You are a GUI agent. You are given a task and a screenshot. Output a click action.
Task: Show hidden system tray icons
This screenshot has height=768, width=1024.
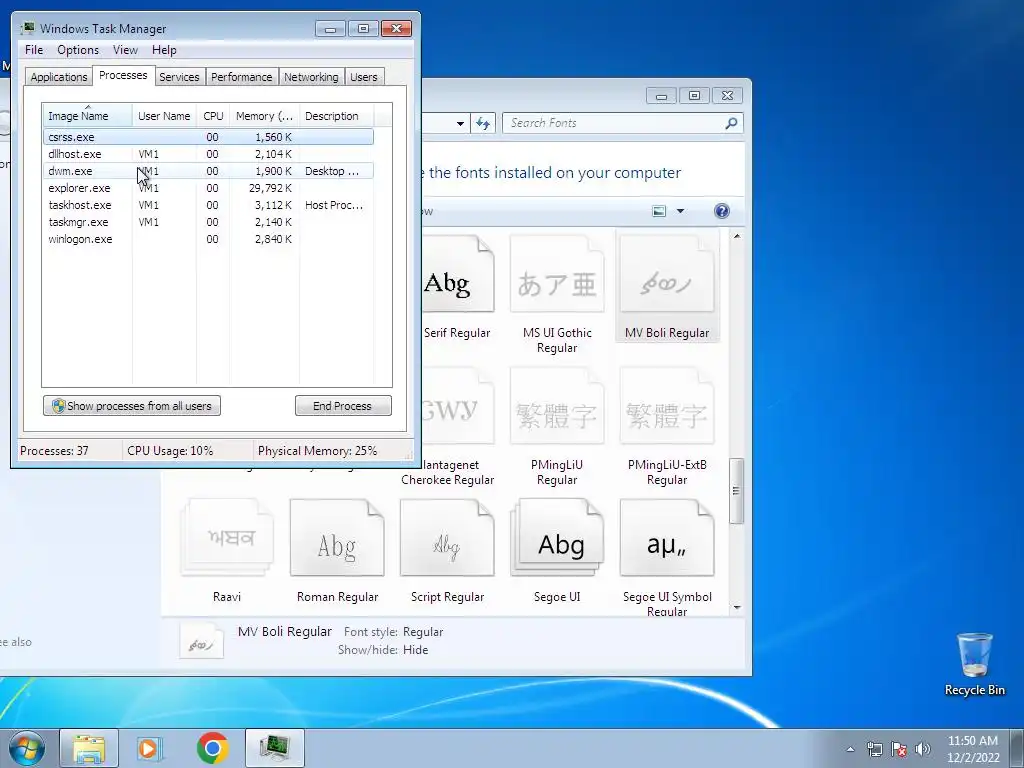[x=850, y=749]
